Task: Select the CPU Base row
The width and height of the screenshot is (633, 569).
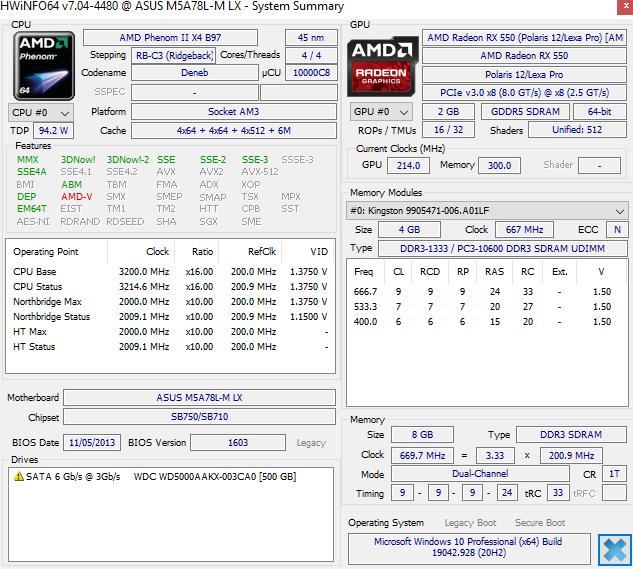Action: [170, 272]
